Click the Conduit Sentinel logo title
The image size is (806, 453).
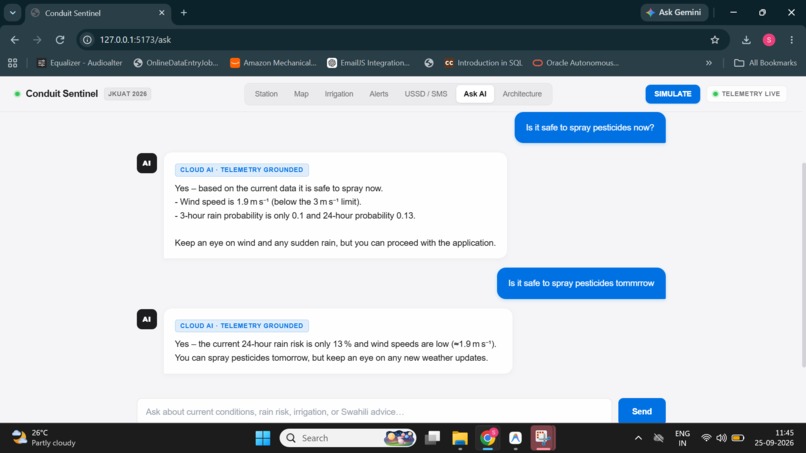62,94
